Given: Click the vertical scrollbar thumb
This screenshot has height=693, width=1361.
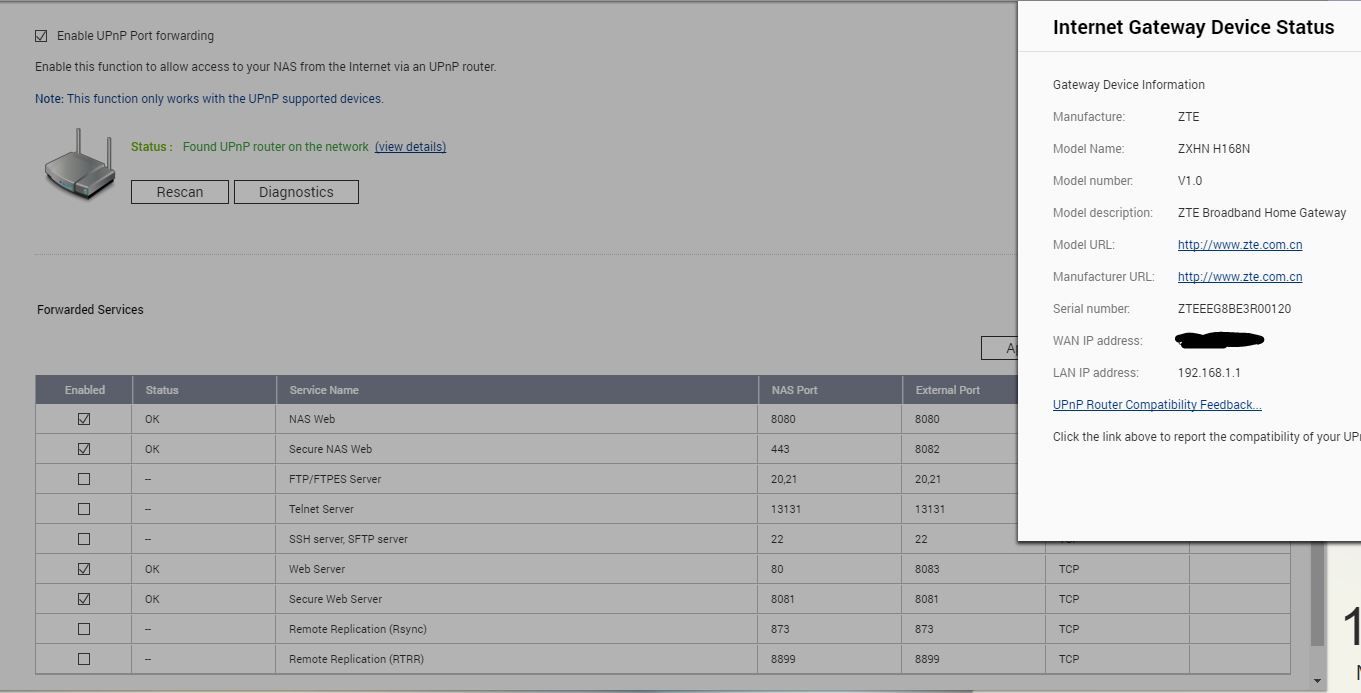Looking at the screenshot, I should [1318, 596].
